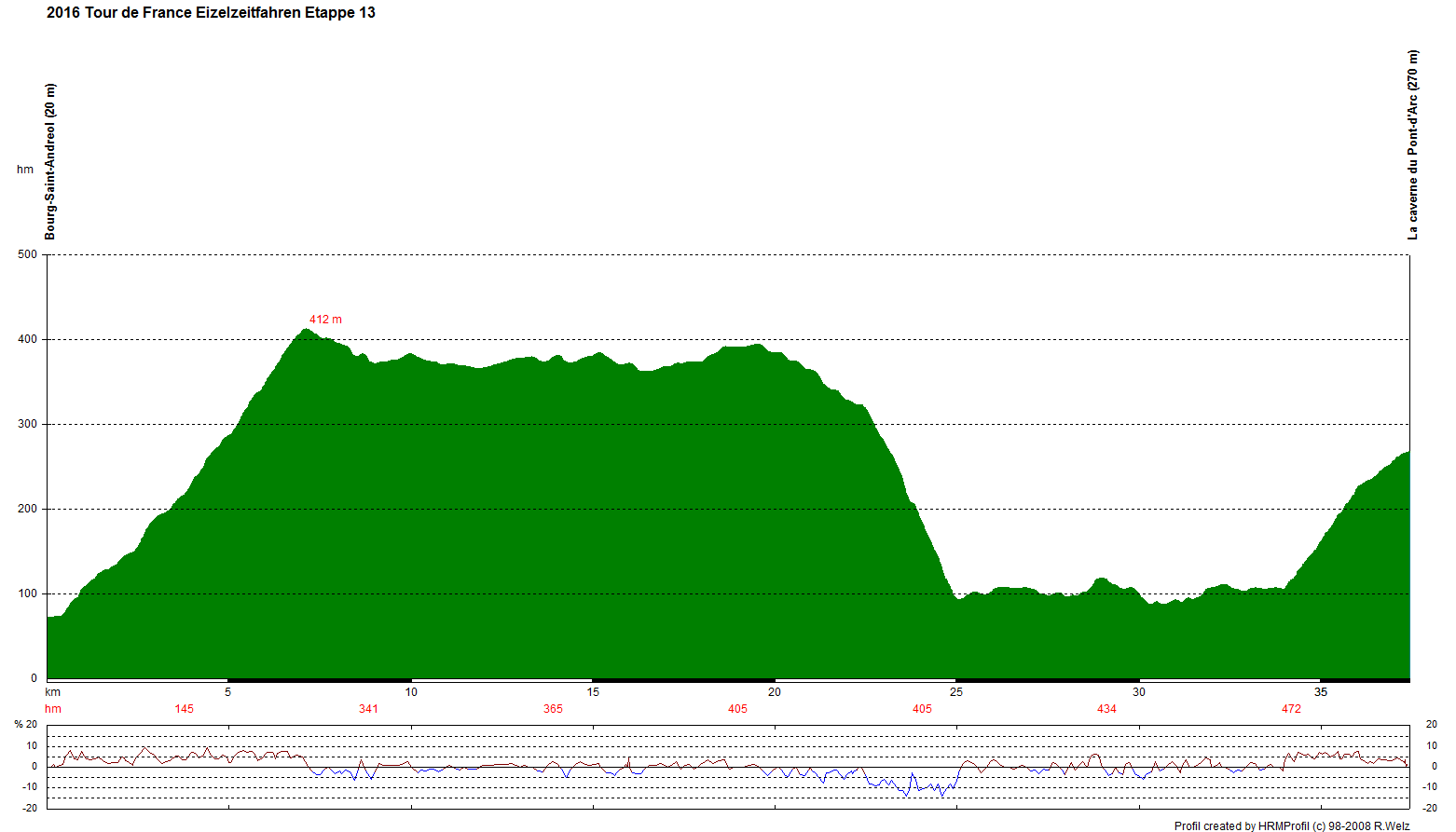Screen dimensions: 1456x832
Task: Select the '35' kilometre mark on the distance axis
Action: click(1321, 692)
